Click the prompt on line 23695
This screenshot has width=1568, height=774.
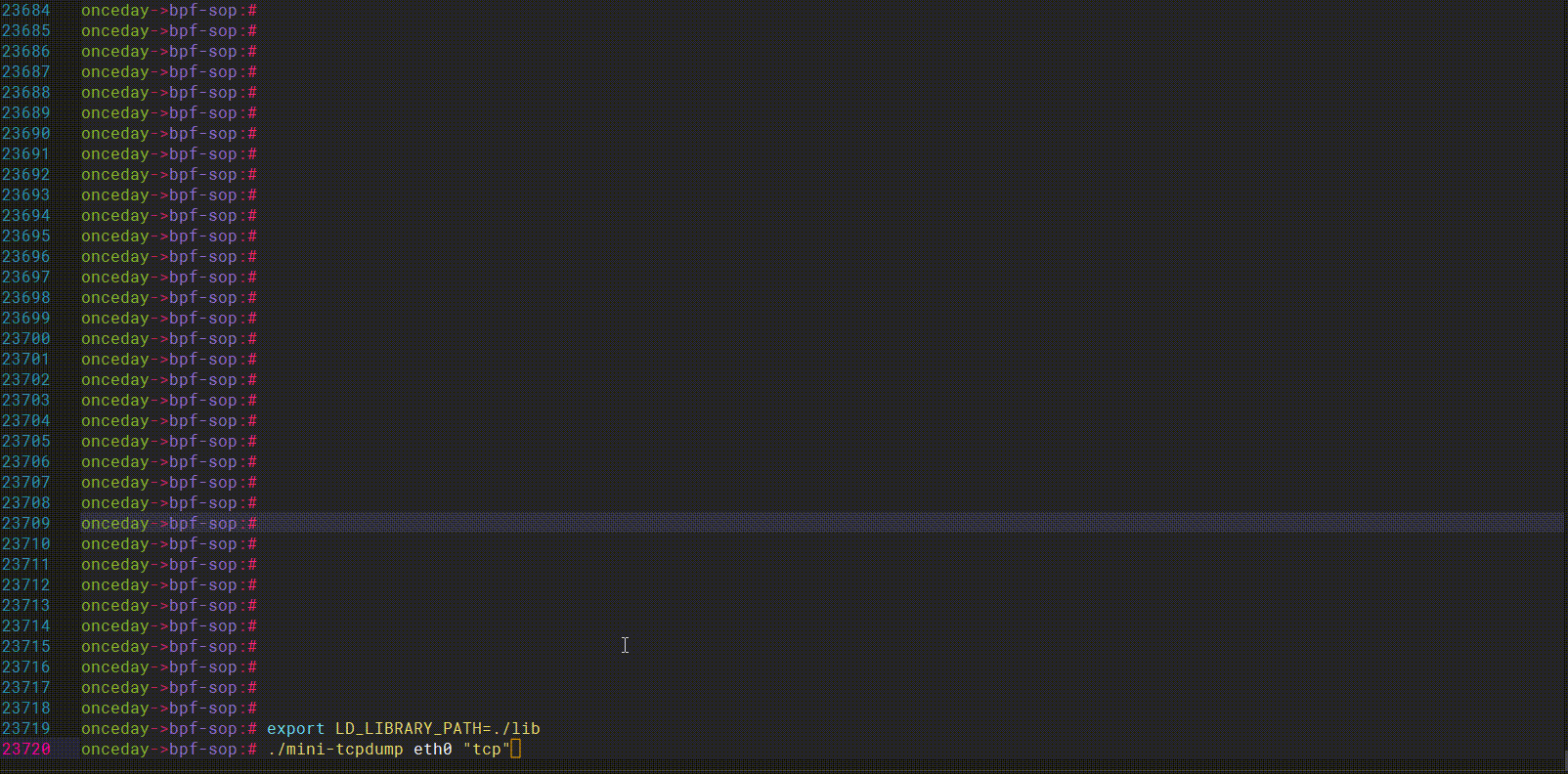point(169,236)
